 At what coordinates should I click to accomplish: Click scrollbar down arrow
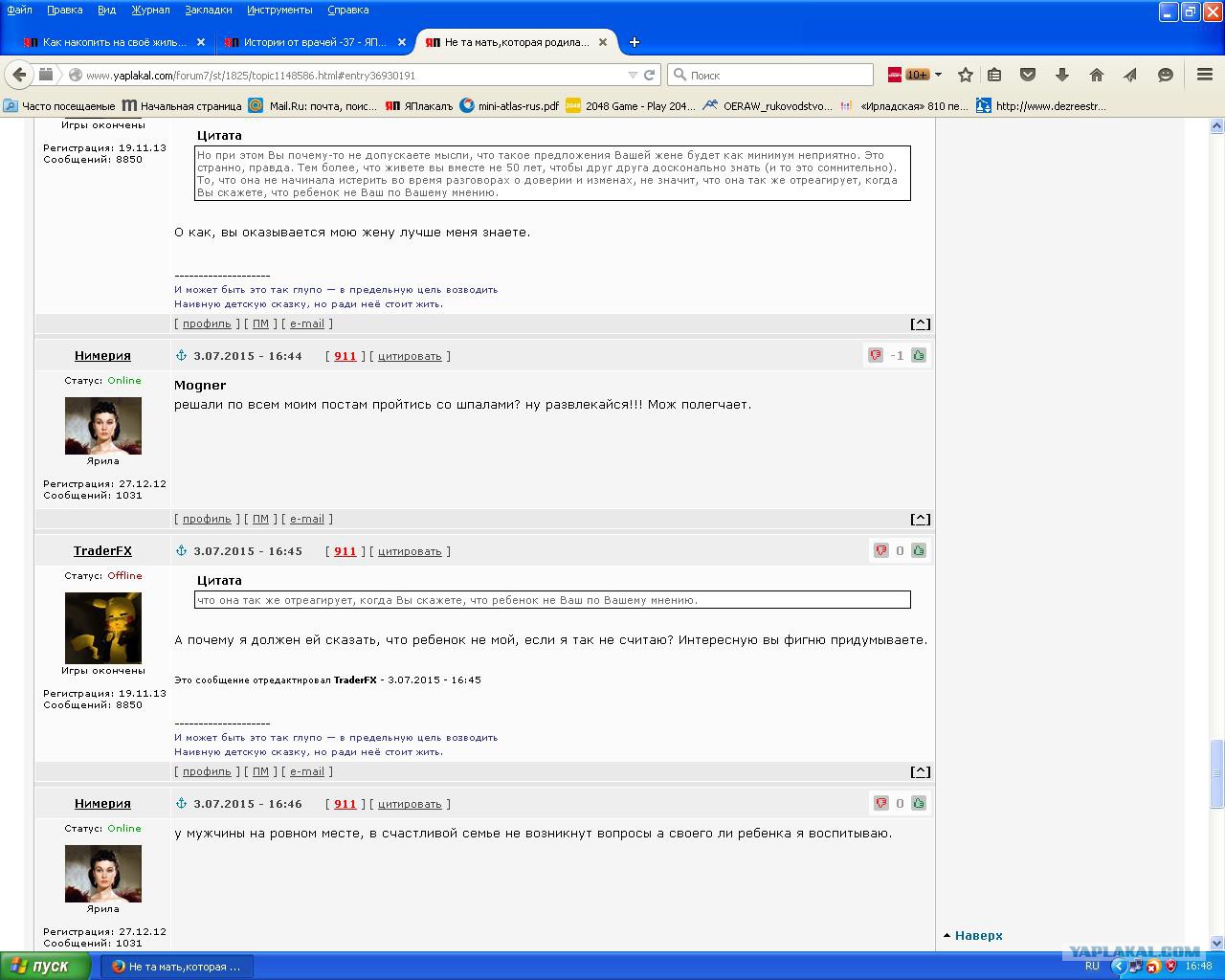[1216, 943]
